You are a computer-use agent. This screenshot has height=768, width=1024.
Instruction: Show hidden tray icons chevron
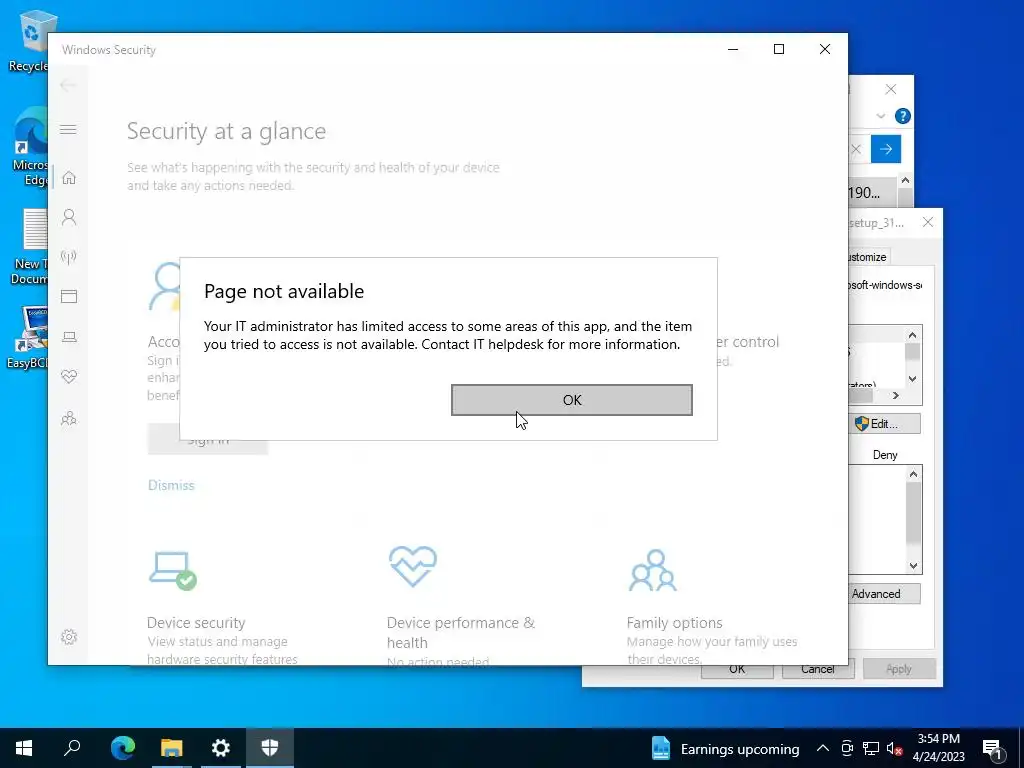(822, 748)
